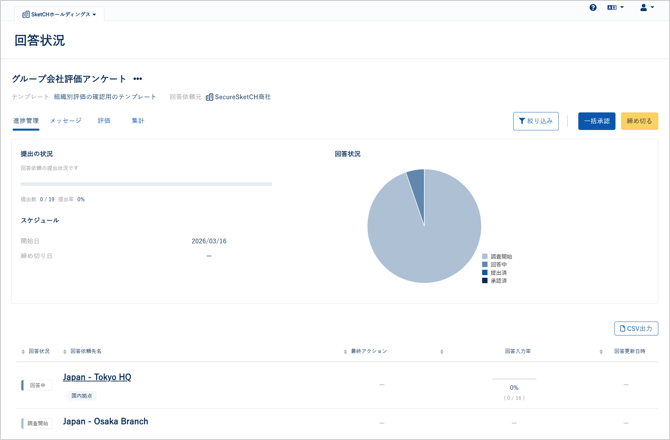Sort by 最終アクション column
This screenshot has height=440, width=670.
(345, 352)
